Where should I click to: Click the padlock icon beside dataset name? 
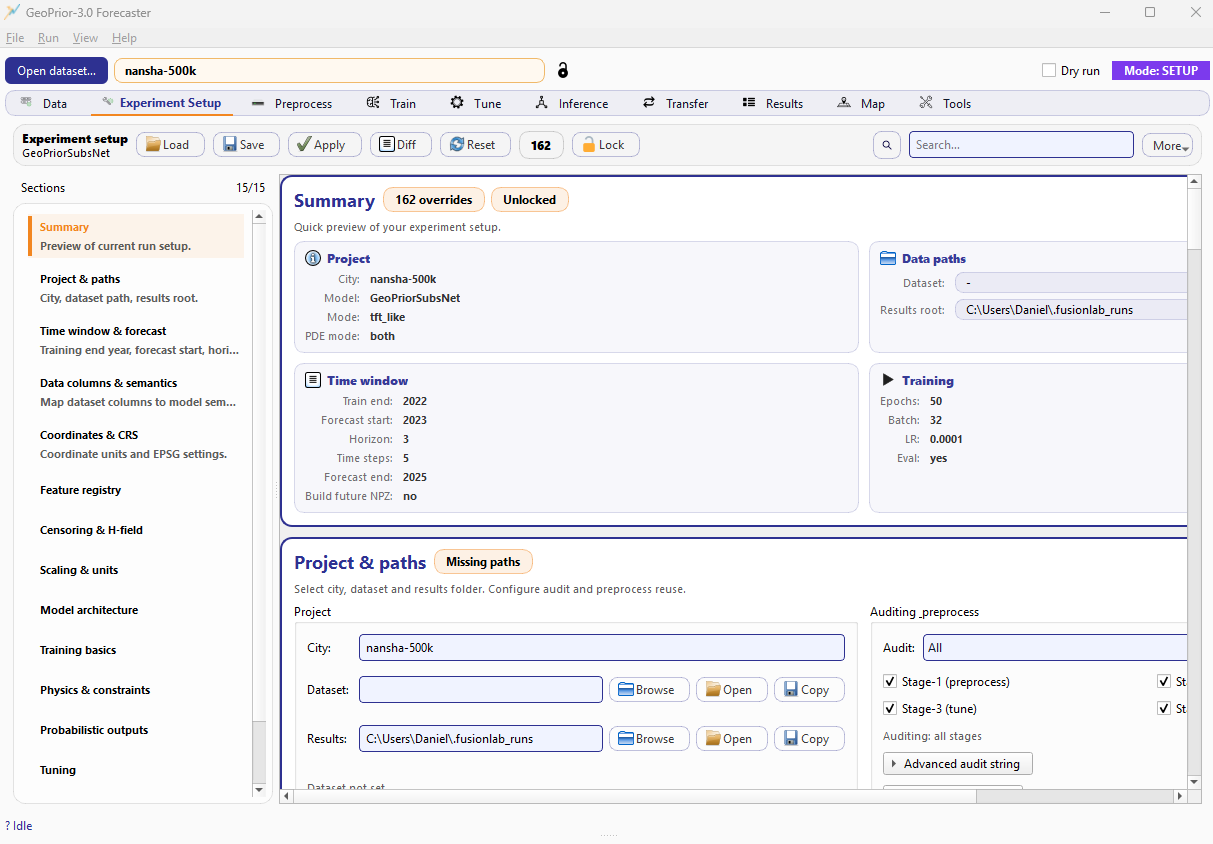[x=563, y=71]
